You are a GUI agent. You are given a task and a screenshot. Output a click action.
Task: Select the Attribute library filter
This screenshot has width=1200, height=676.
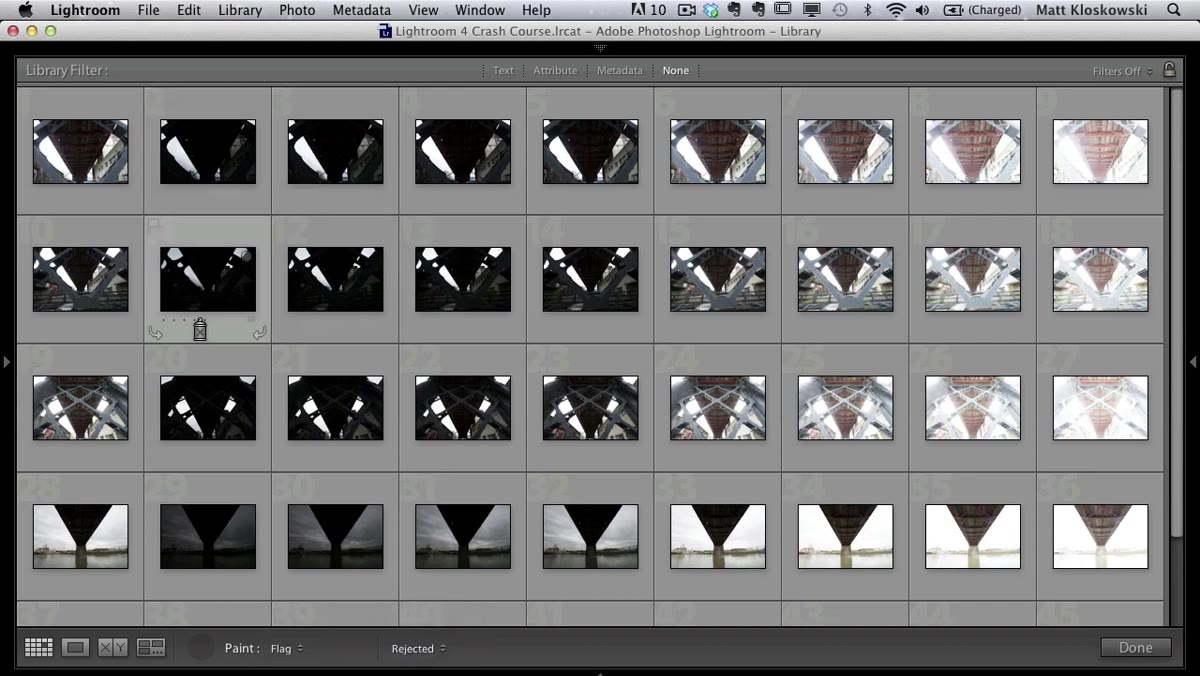[x=555, y=71]
